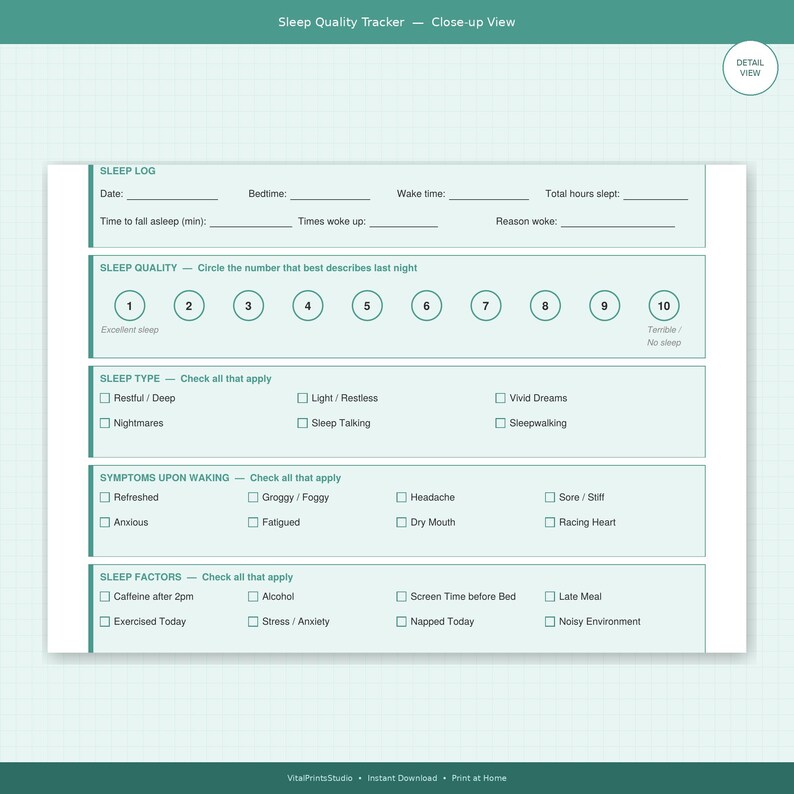Check the Dry Mouth box
794x794 pixels.
coord(402,522)
